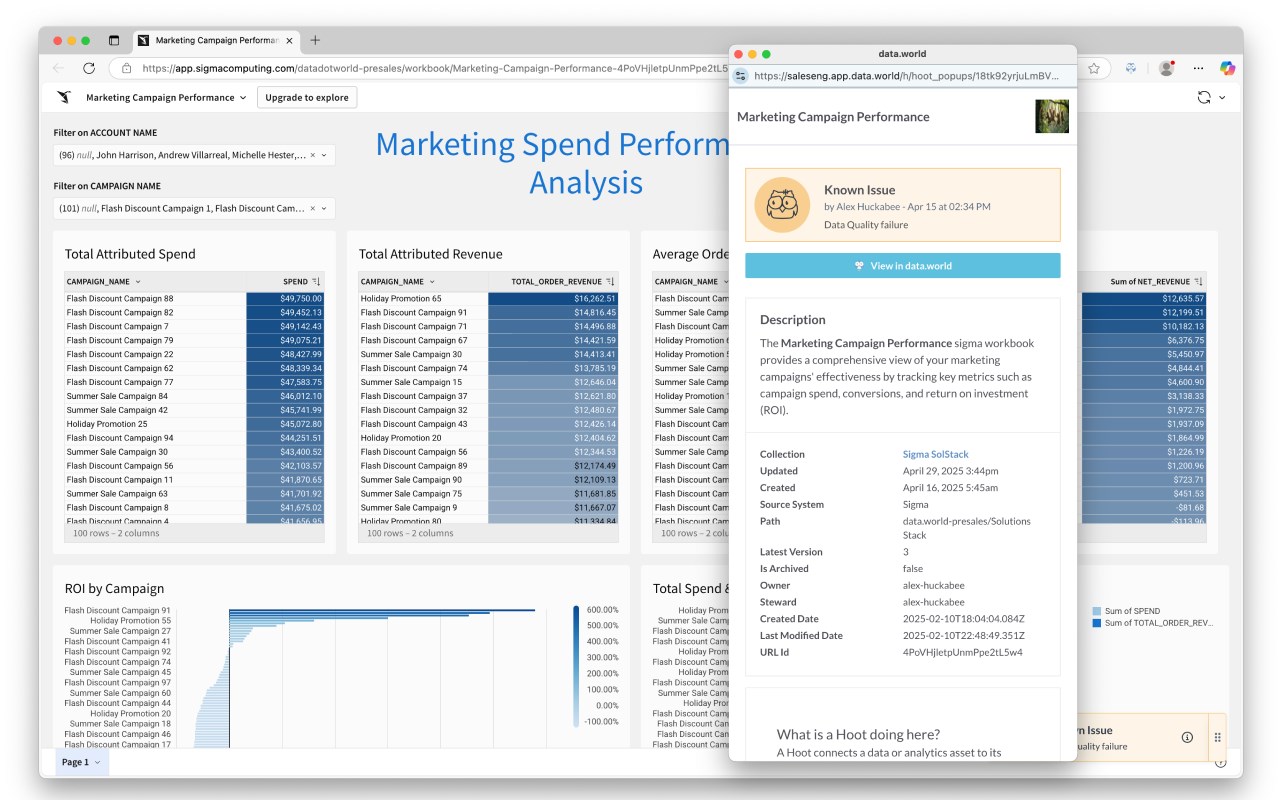Click What is a Hoot doing here? heading

pyautogui.click(x=858, y=734)
